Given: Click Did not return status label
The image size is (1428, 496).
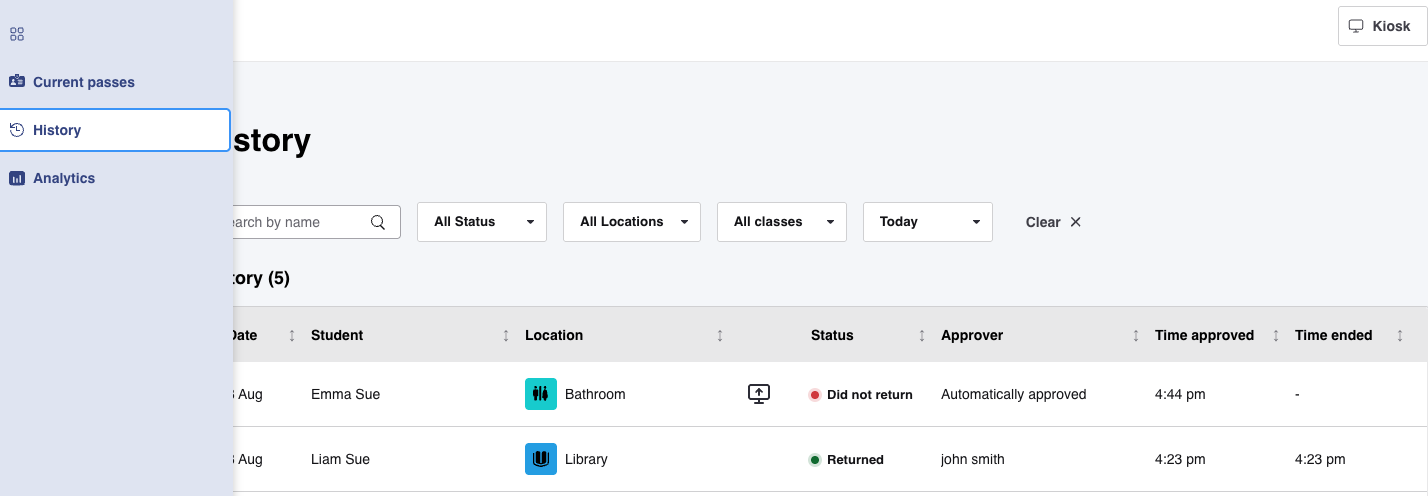Looking at the screenshot, I should [x=870, y=395].
